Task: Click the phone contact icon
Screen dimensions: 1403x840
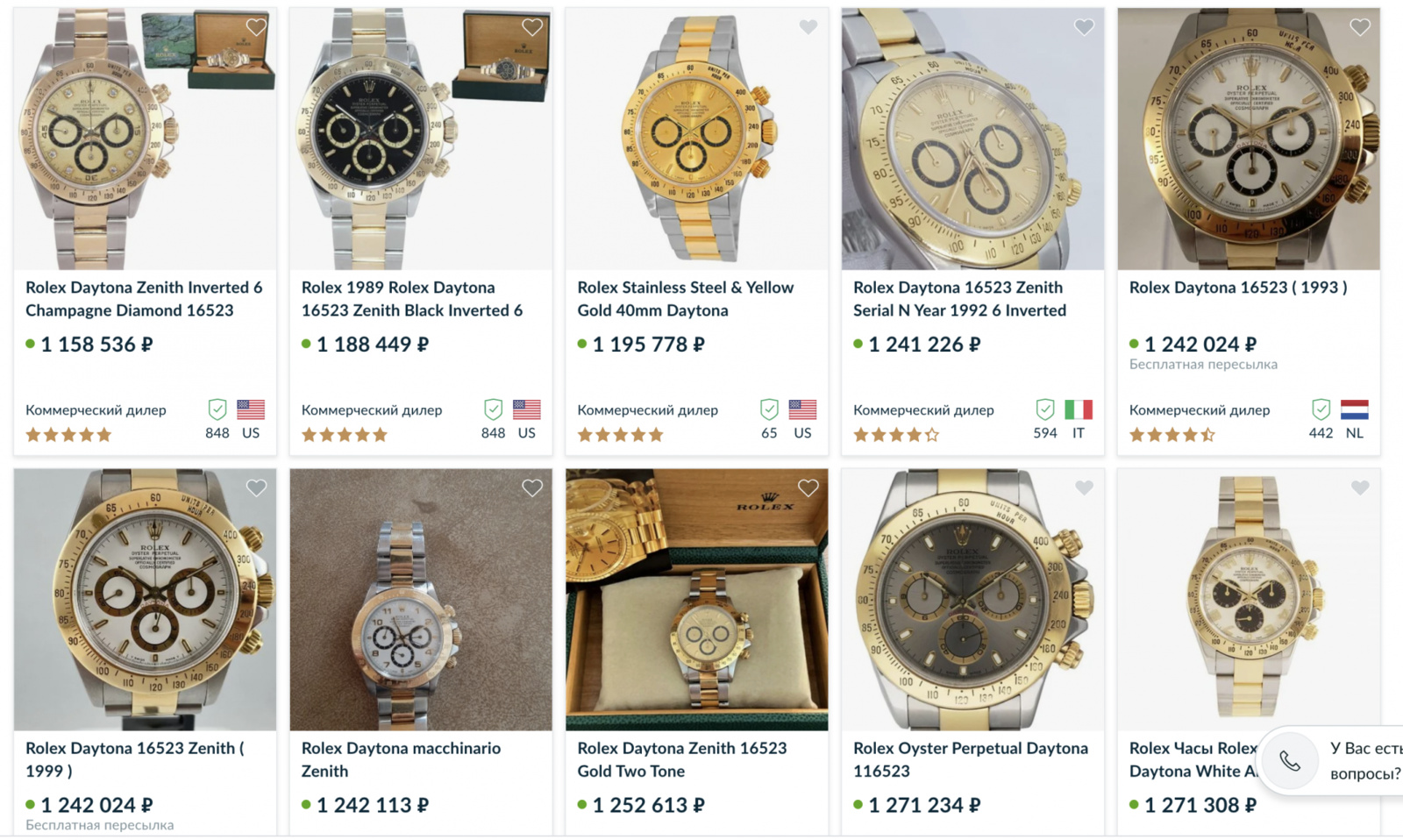Action: [1290, 760]
